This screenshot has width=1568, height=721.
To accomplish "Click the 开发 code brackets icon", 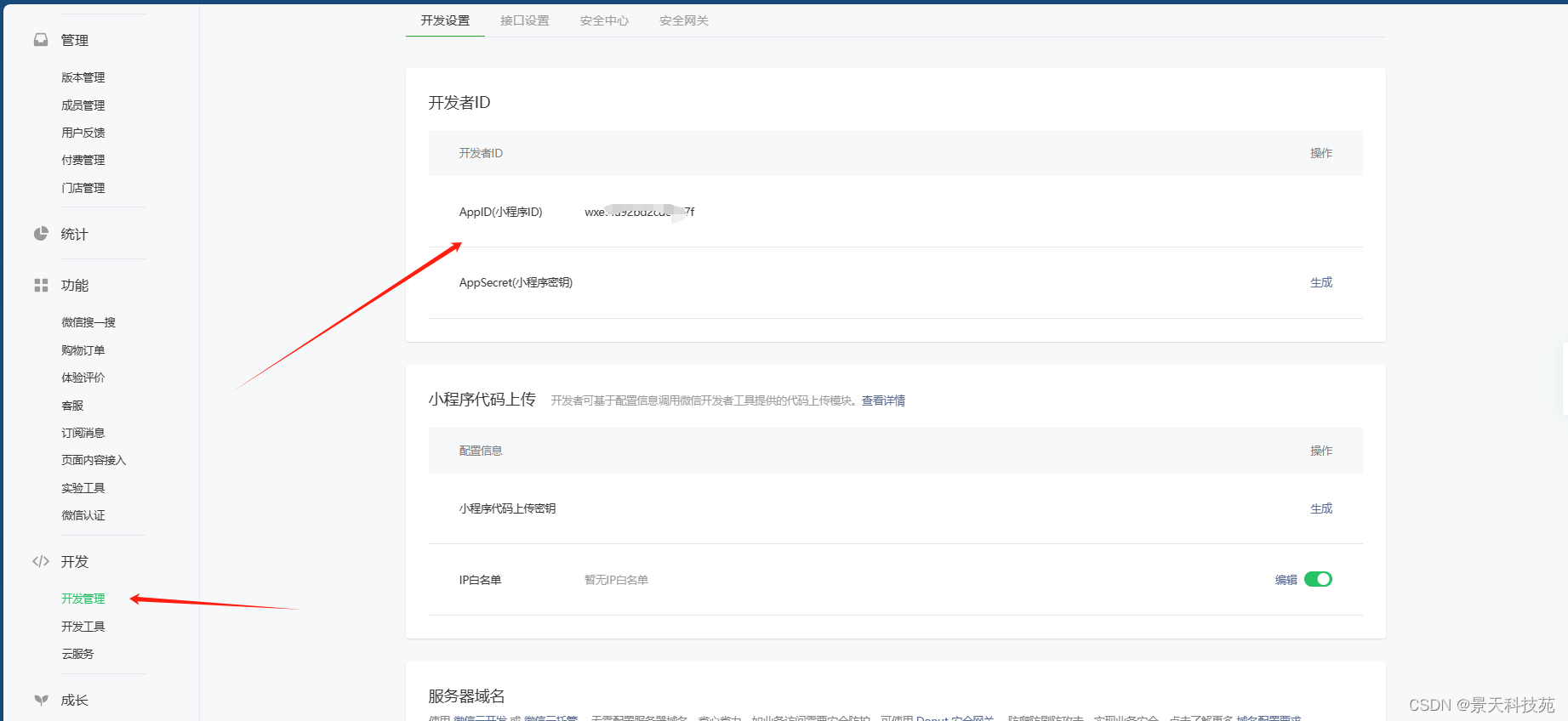I will coord(41,561).
